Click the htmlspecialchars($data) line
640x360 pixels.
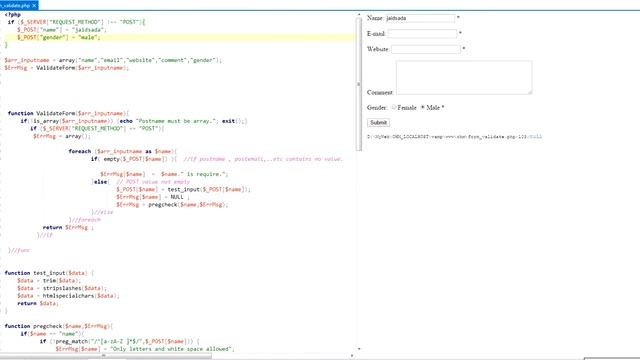coord(68,296)
